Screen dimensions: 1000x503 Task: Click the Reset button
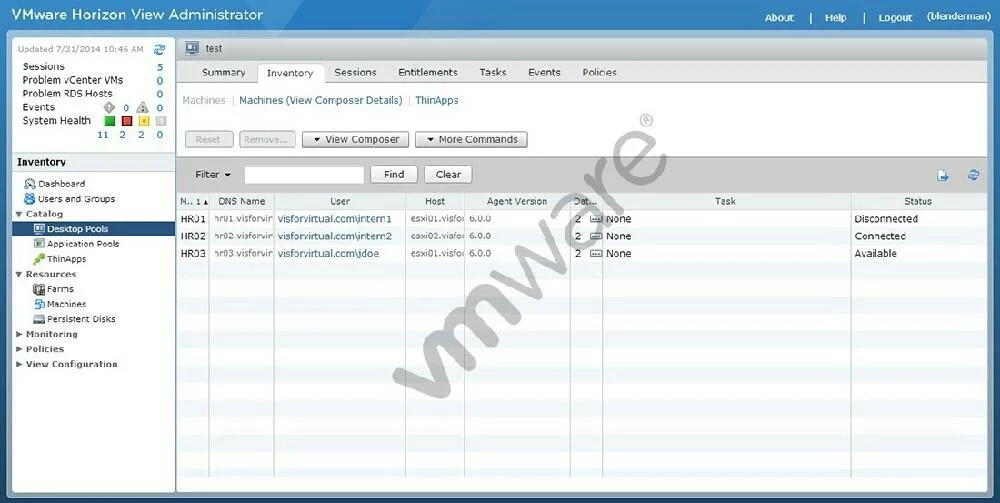click(208, 140)
